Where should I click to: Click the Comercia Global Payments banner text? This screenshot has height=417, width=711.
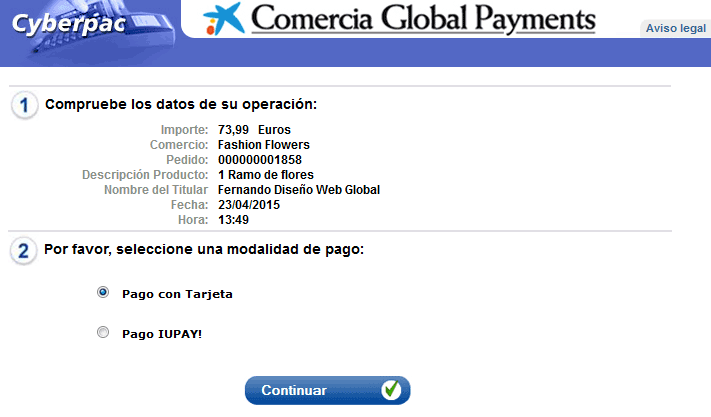(422, 19)
